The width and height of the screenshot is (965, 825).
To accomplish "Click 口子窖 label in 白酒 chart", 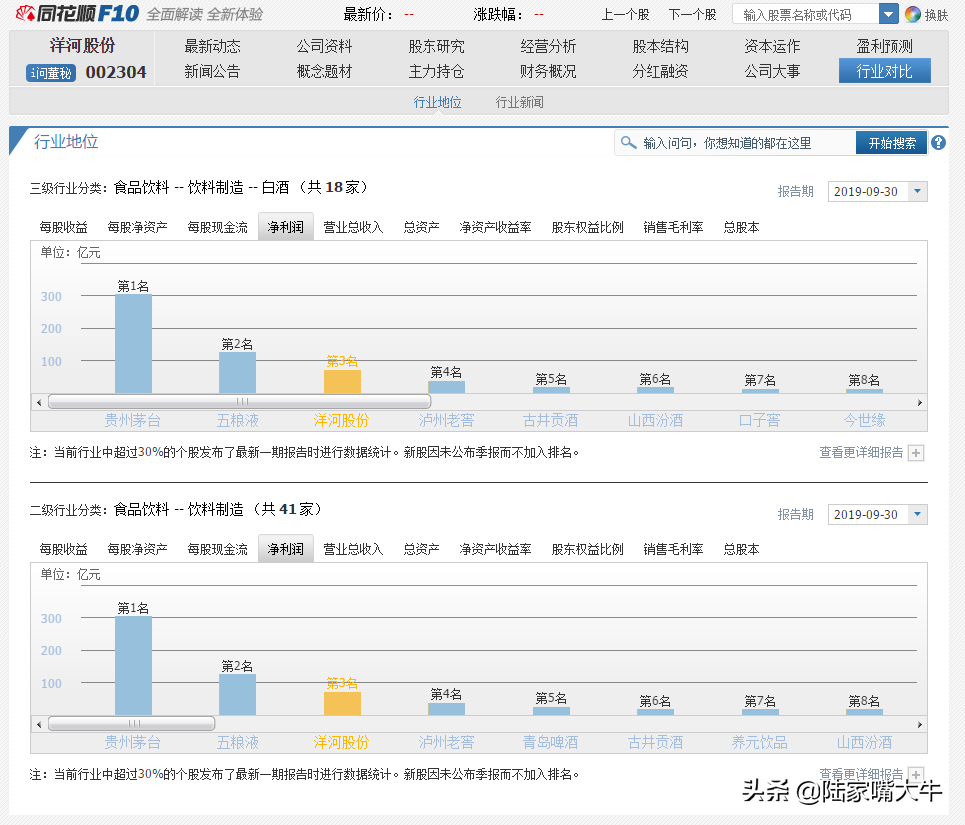I will tap(759, 420).
